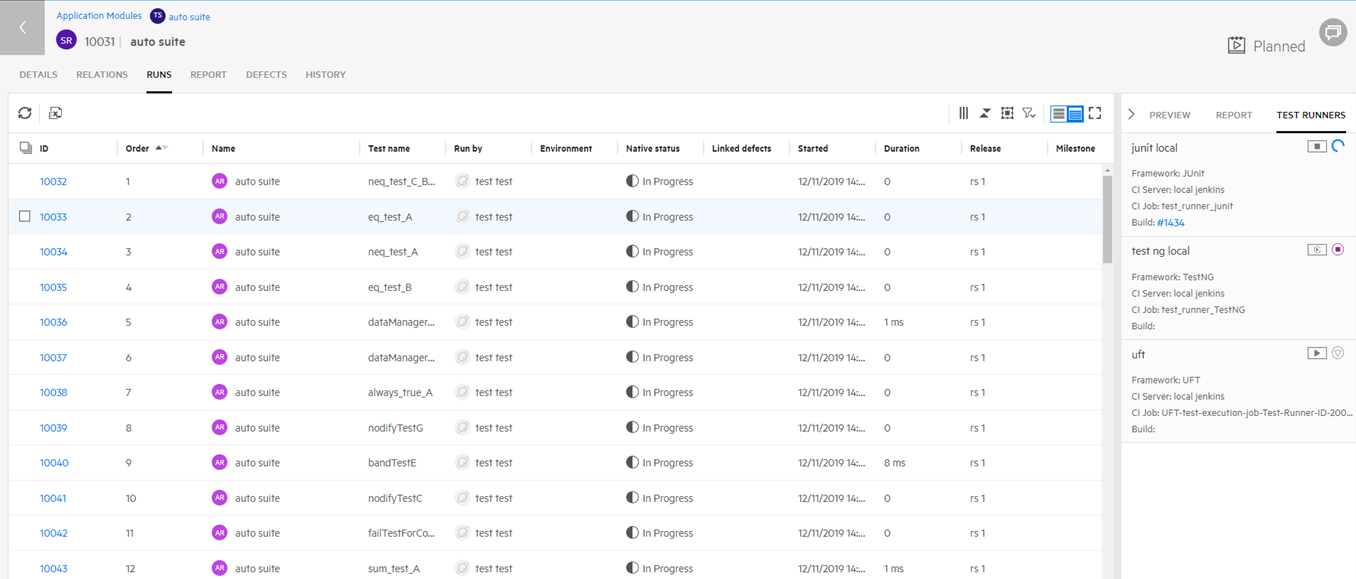Click the group-by icon in grid toolbar
Image resolution: width=1356 pixels, height=579 pixels.
pos(1007,113)
